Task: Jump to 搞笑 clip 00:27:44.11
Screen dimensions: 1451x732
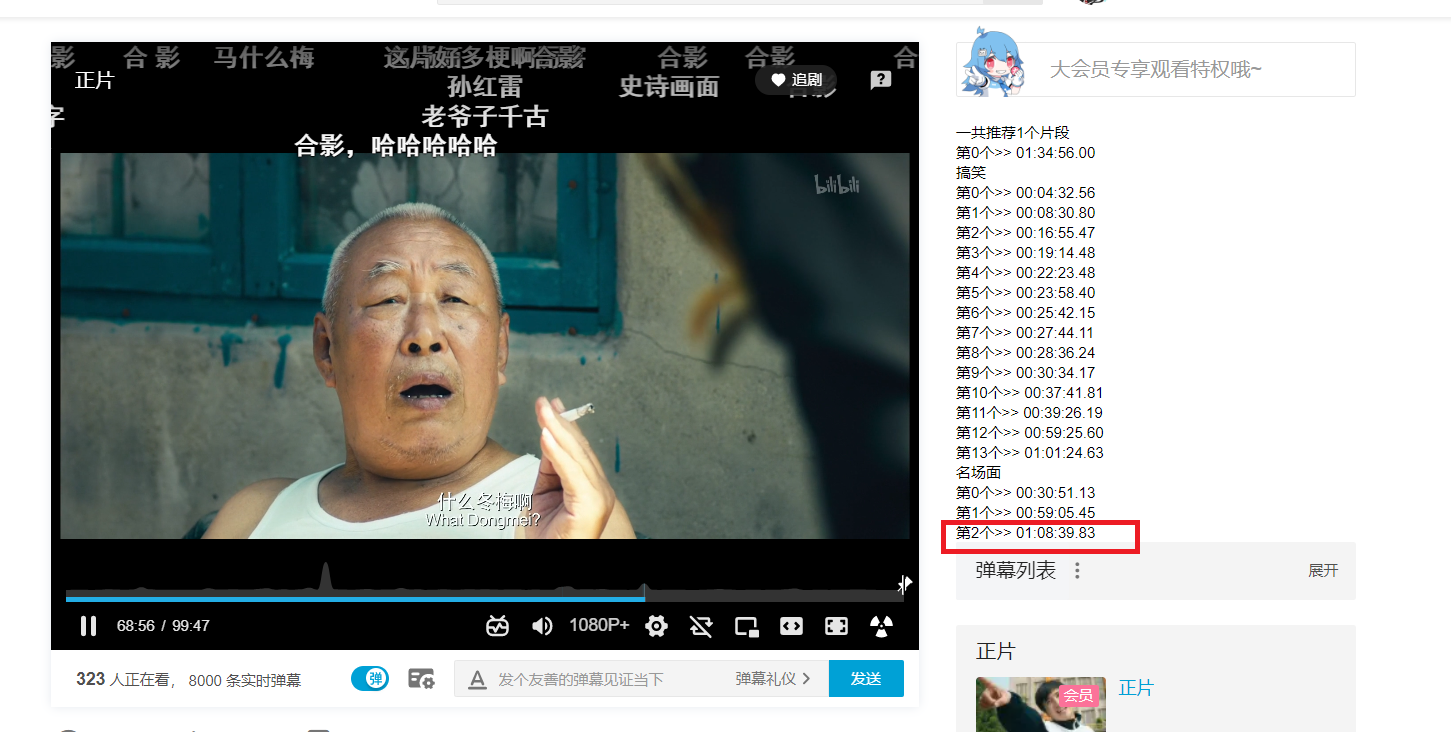Action: 1025,333
